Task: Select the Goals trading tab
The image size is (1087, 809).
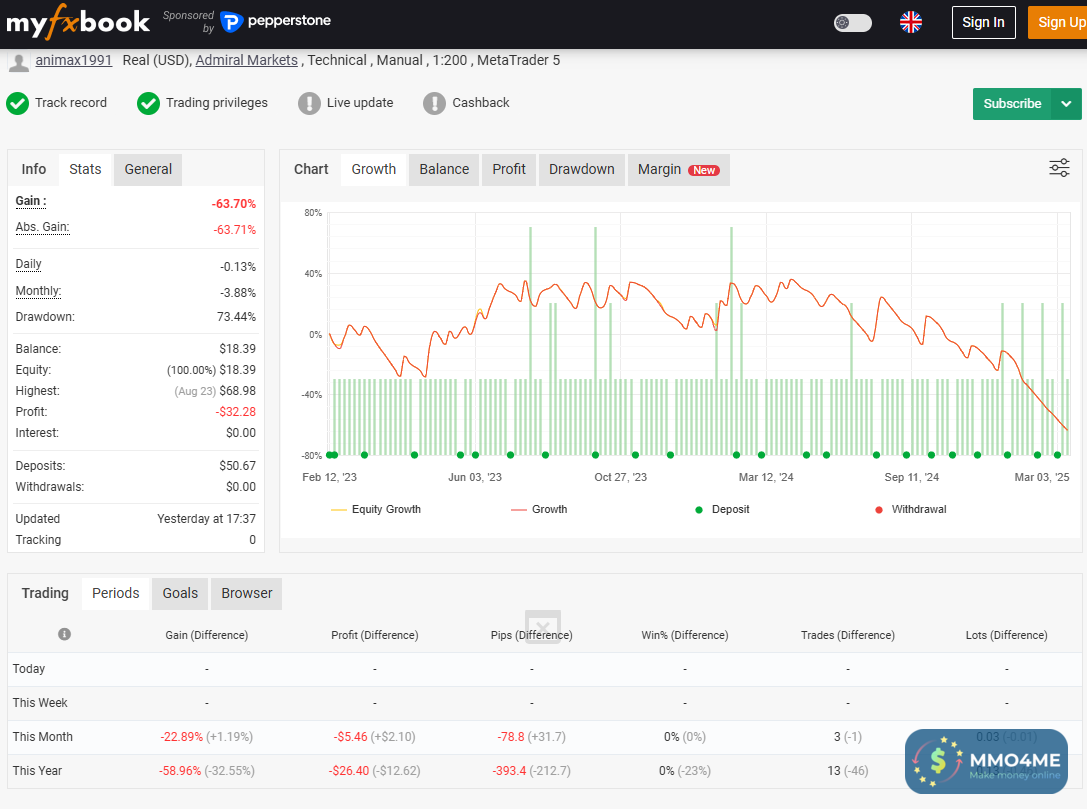Action: click(180, 593)
